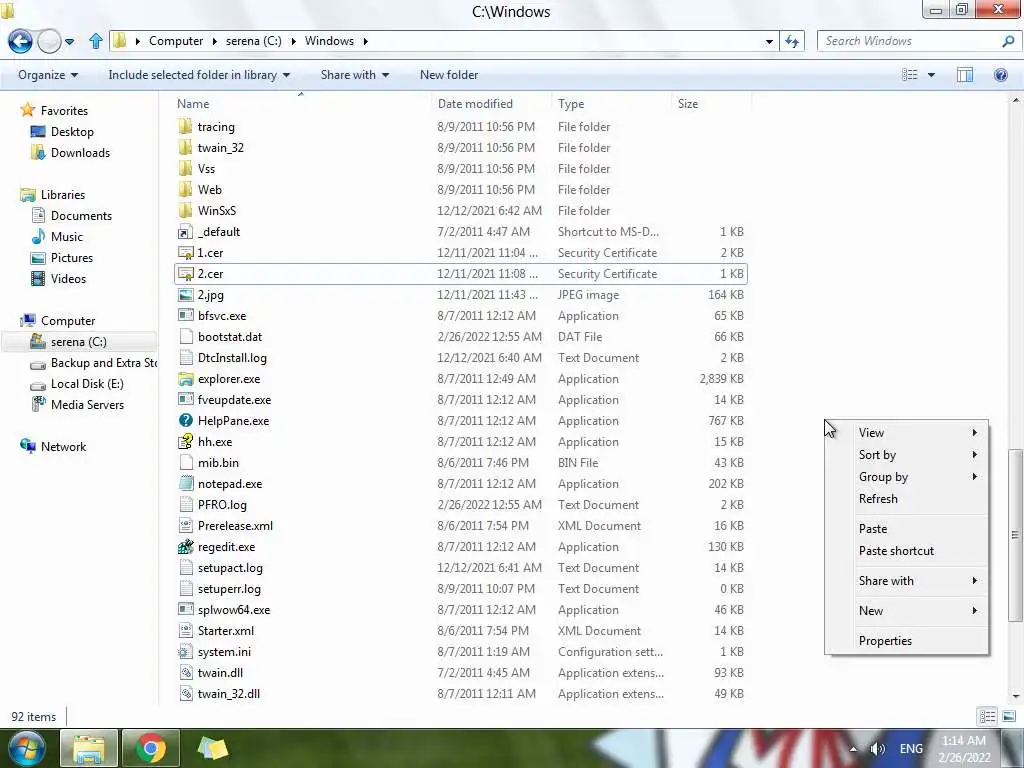
Task: Expand the address bar history dropdown
Action: [769, 41]
